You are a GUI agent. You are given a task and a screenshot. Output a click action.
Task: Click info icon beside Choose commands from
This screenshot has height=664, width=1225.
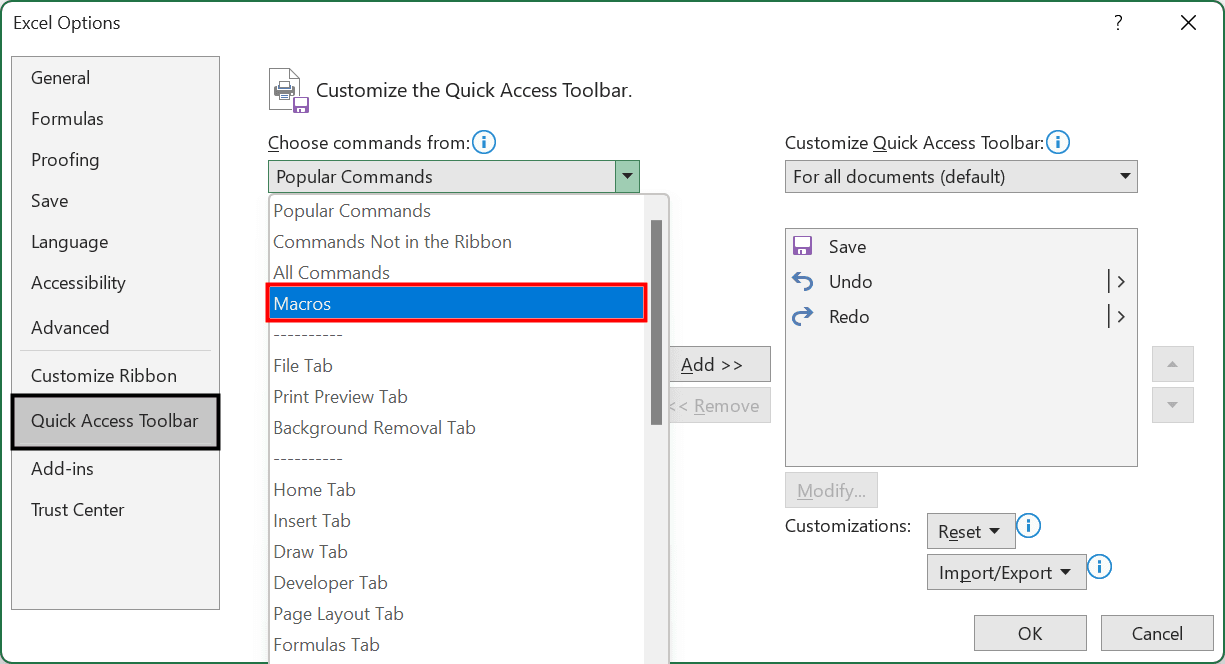(484, 142)
